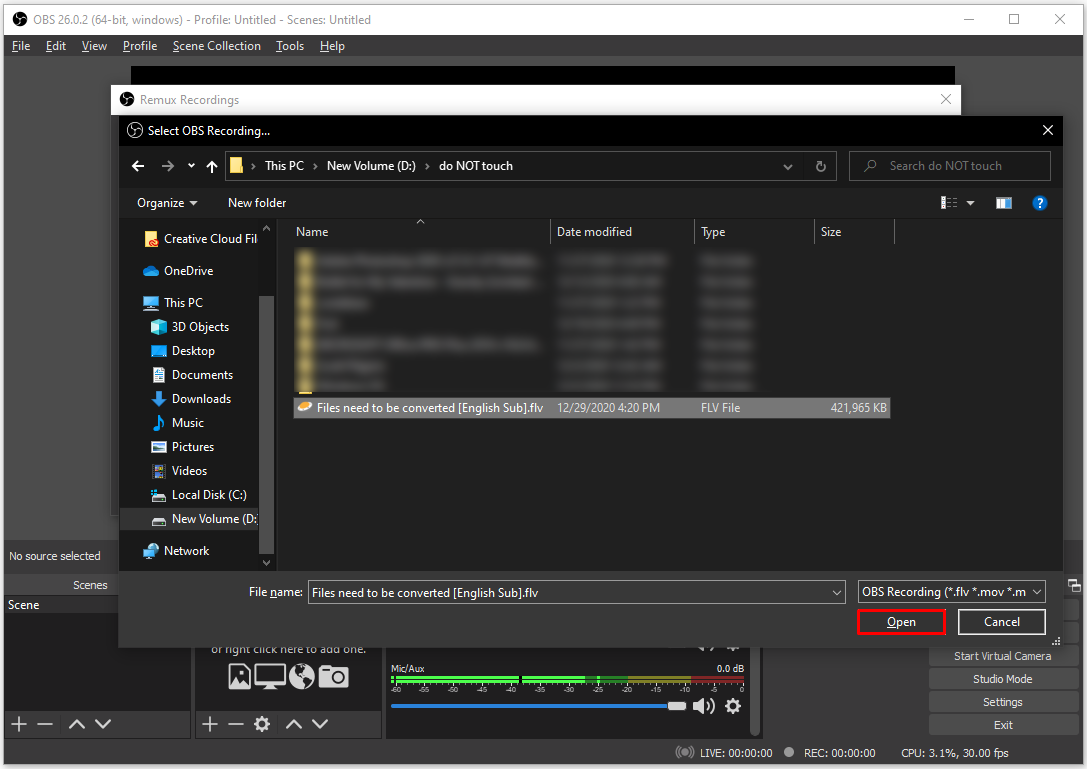The height and width of the screenshot is (769, 1087).
Task: Open the File menu in OBS
Action: (21, 46)
